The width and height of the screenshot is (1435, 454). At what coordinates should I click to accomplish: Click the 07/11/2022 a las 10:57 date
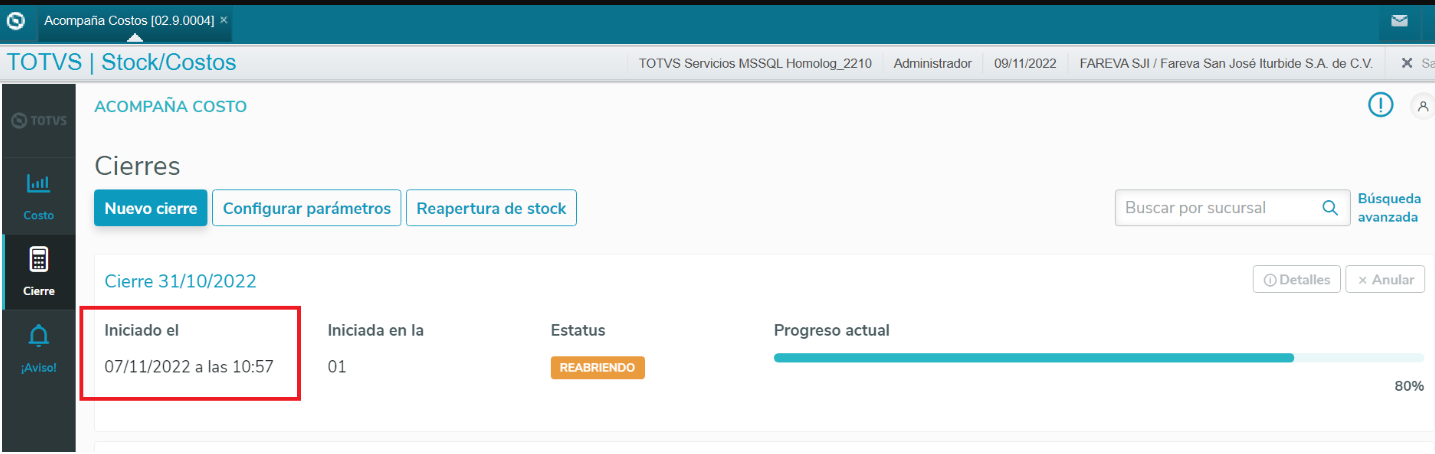point(189,367)
